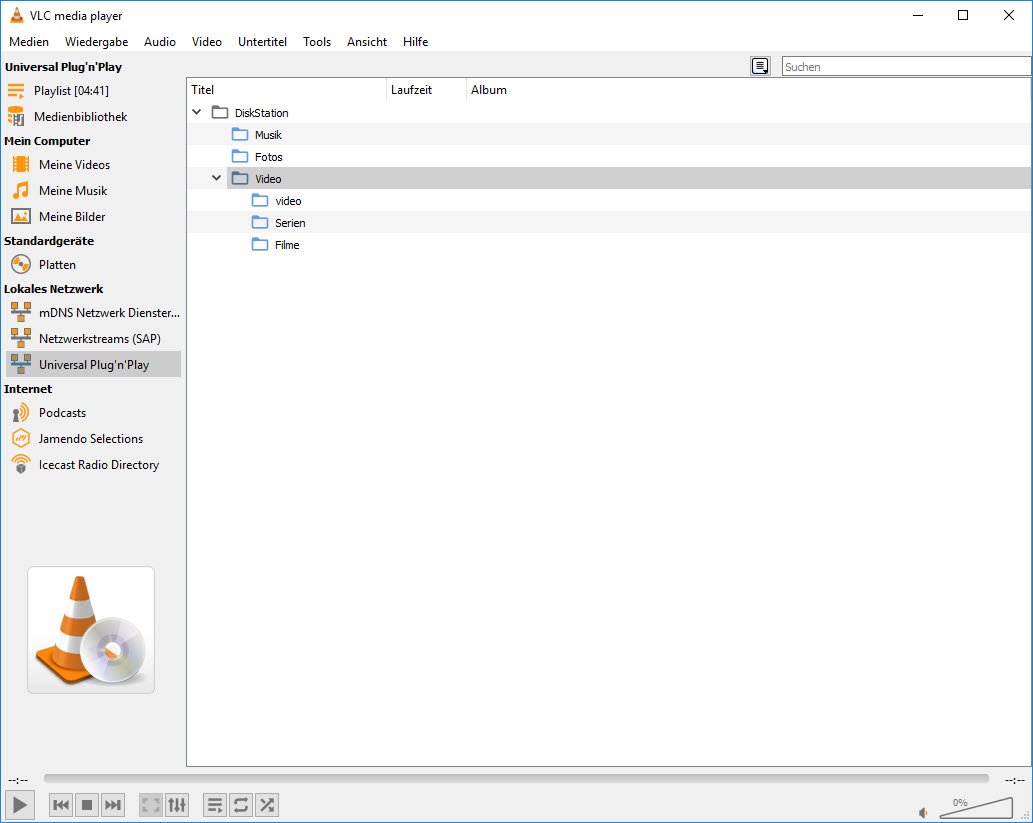The image size is (1033, 823).
Task: Sort by Titel column header
Action: coord(287,90)
